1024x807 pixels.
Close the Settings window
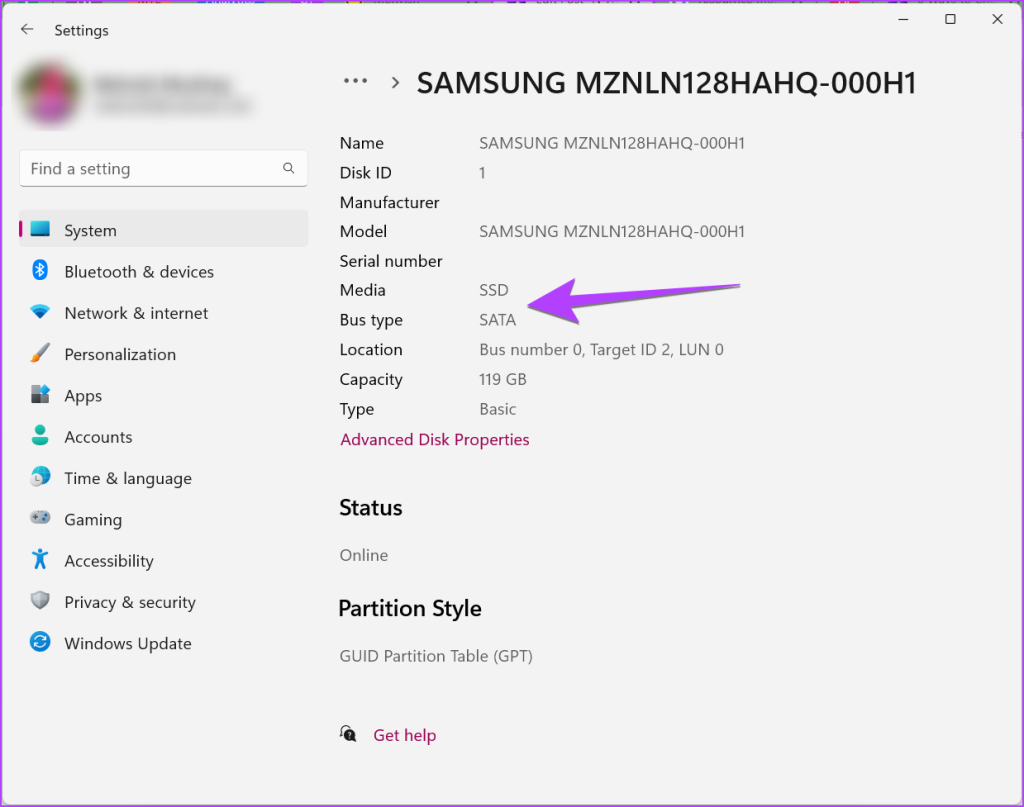[997, 20]
